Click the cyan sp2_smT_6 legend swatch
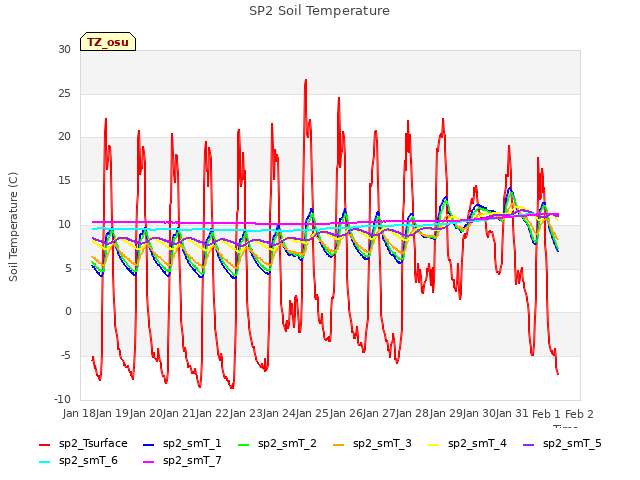Image resolution: width=640 pixels, height=480 pixels. tap(44, 462)
